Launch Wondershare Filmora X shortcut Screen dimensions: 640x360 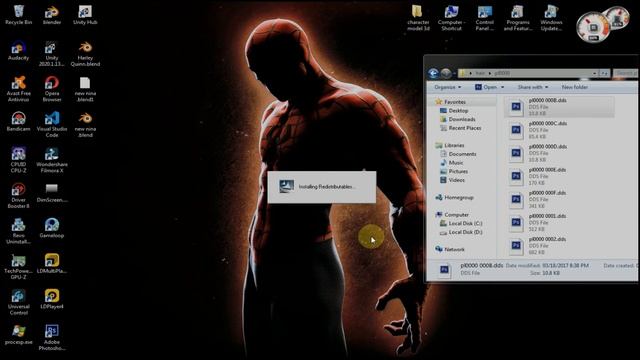coord(52,160)
